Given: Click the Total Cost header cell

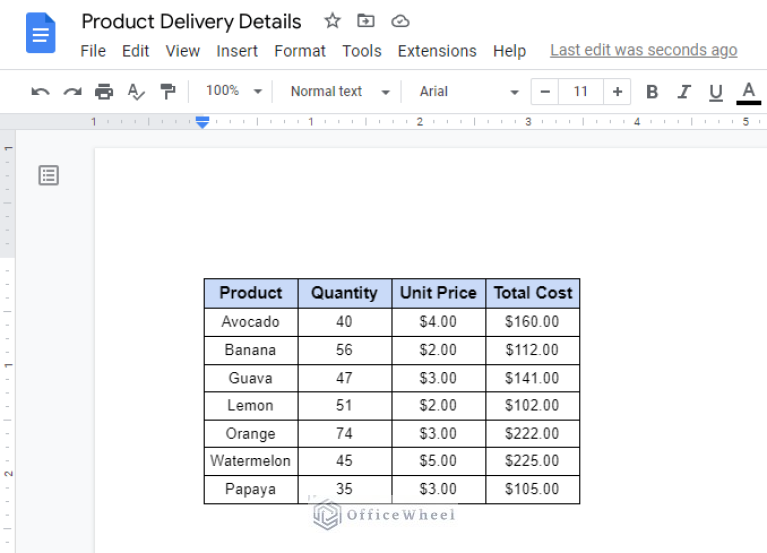Looking at the screenshot, I should [x=533, y=293].
